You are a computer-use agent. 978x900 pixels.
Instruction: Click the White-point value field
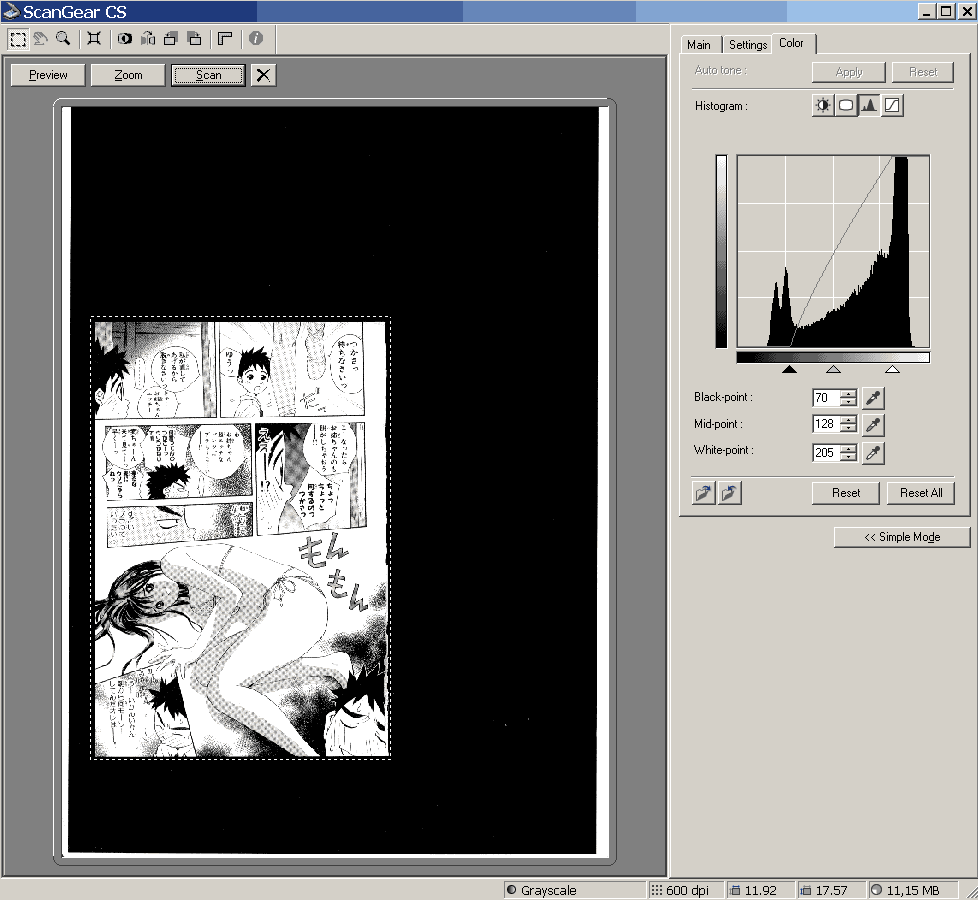click(x=826, y=452)
